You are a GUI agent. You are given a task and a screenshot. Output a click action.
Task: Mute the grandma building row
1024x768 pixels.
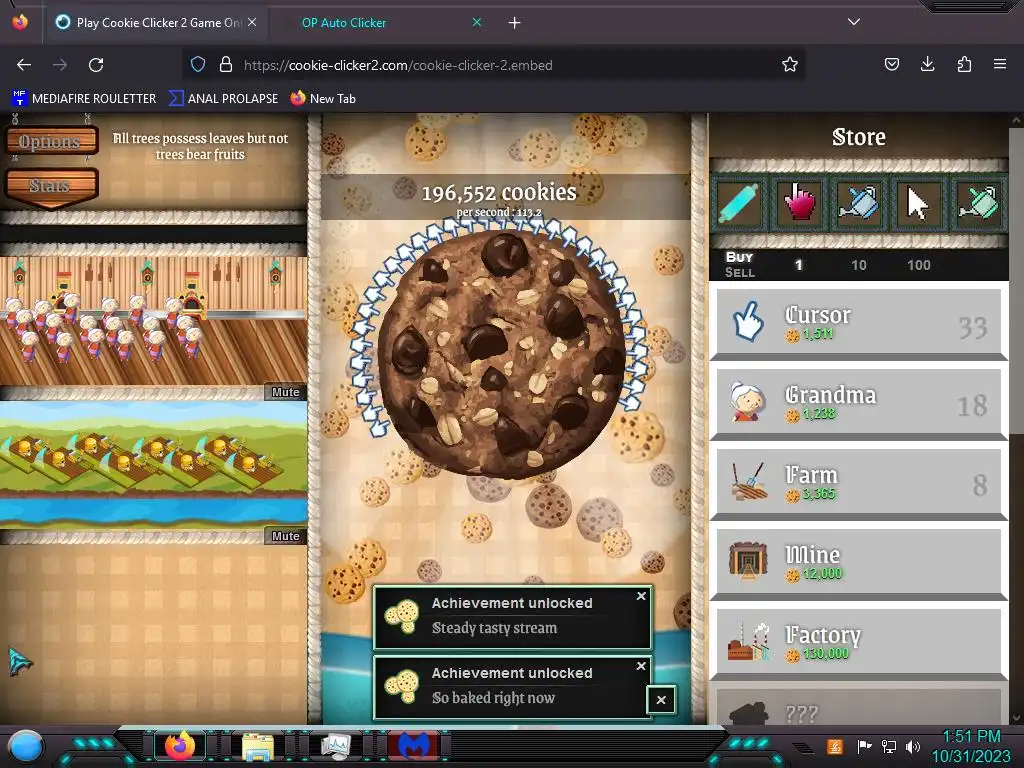[285, 392]
